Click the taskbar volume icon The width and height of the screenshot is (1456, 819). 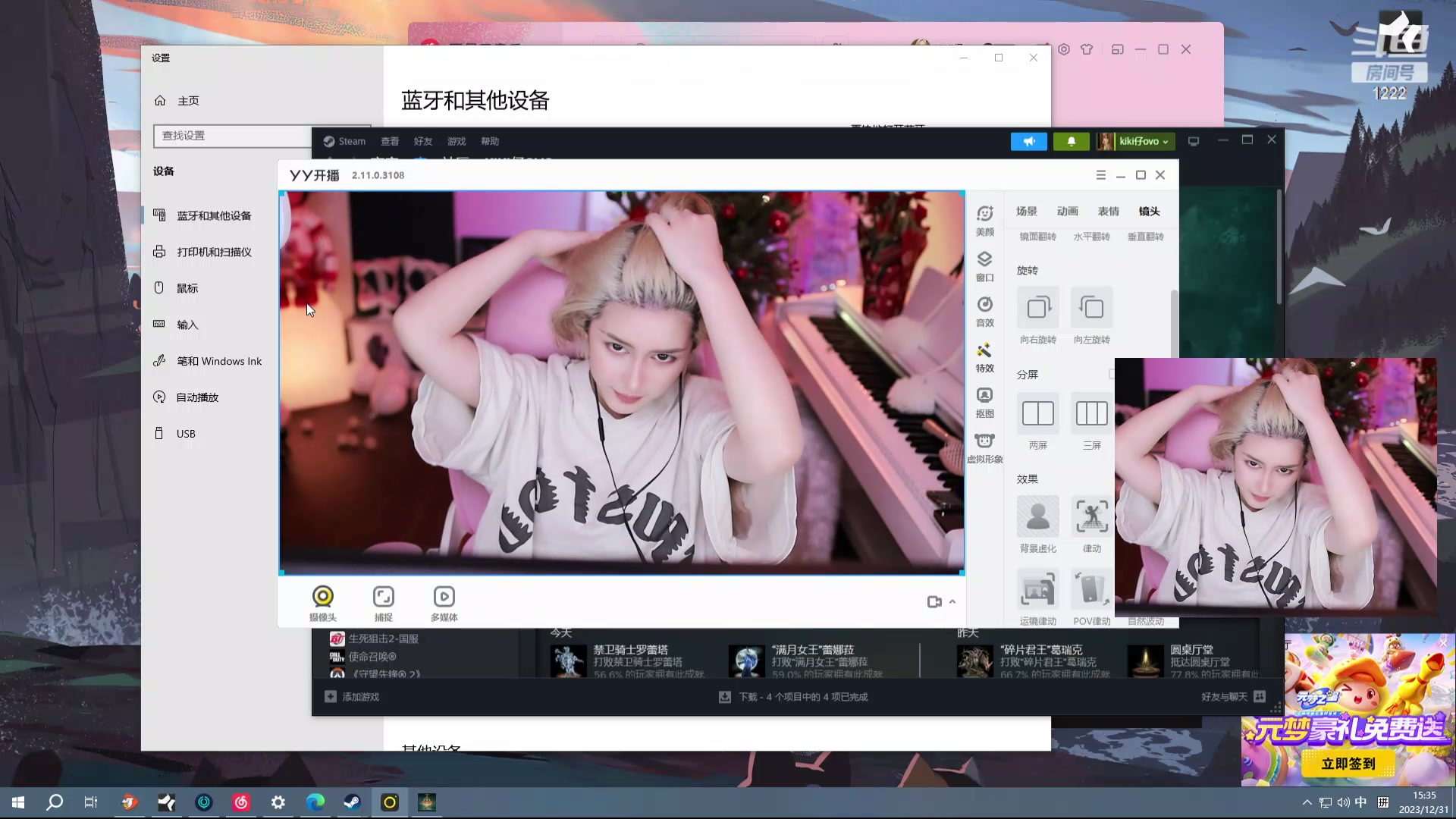click(x=1343, y=802)
